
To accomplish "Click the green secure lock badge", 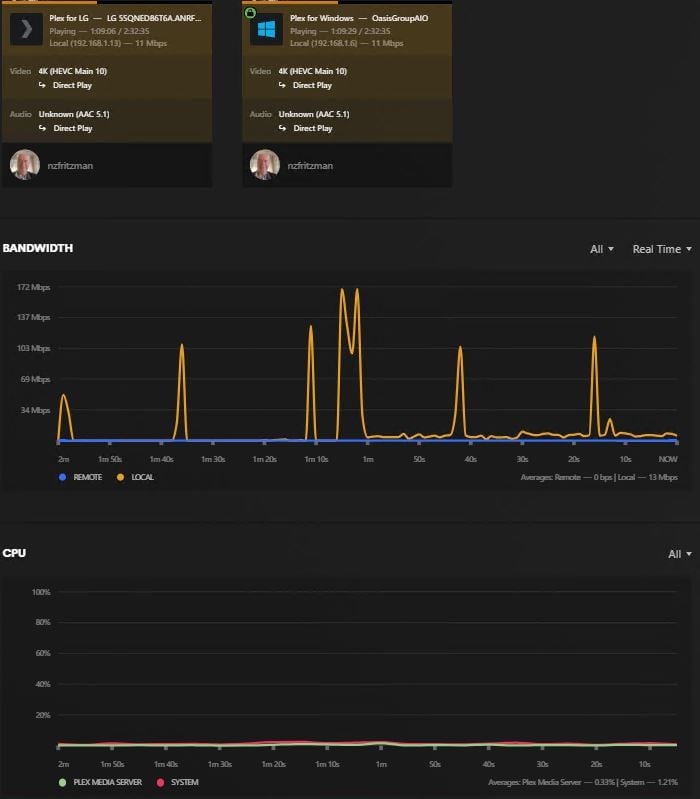I will pos(250,12).
